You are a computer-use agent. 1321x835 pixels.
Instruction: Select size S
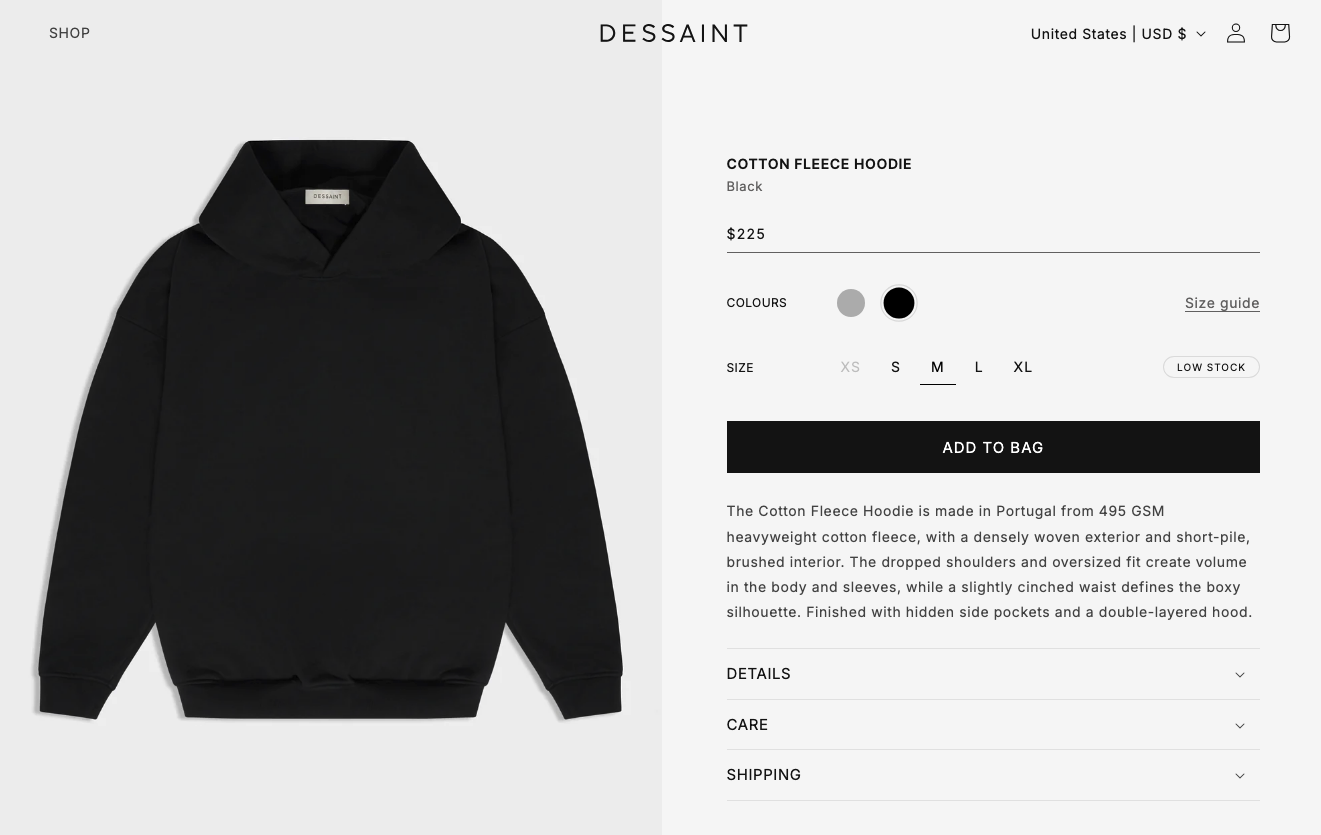(x=895, y=367)
